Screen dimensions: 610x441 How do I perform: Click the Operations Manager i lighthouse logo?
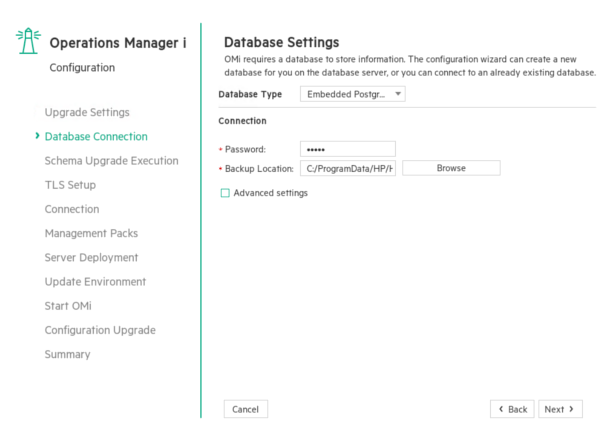pyautogui.click(x=28, y=41)
